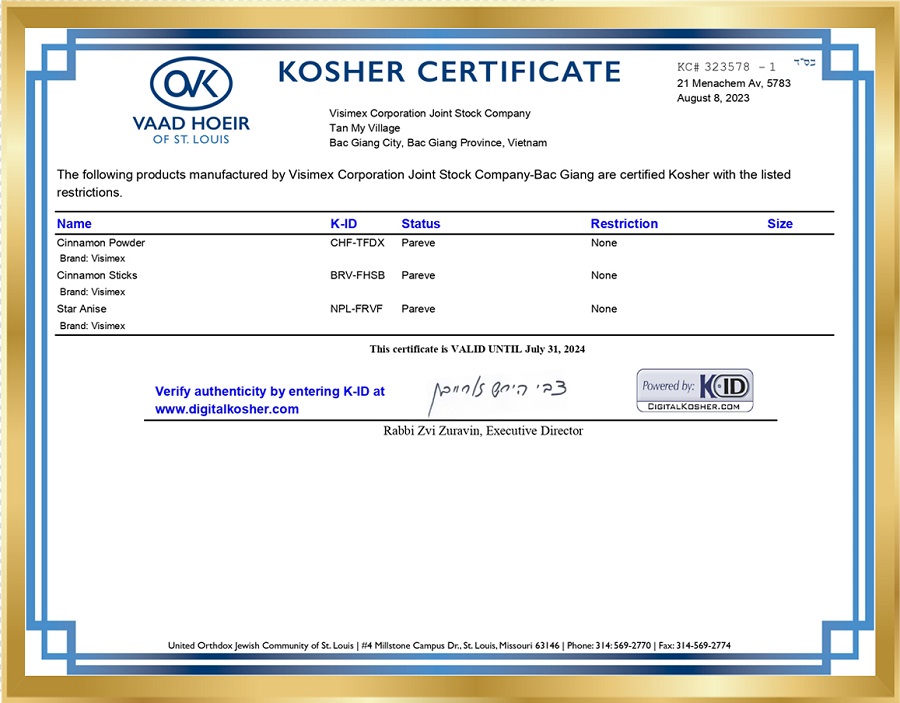Click the date '21 Menachem Av, 5783'

coord(734,83)
